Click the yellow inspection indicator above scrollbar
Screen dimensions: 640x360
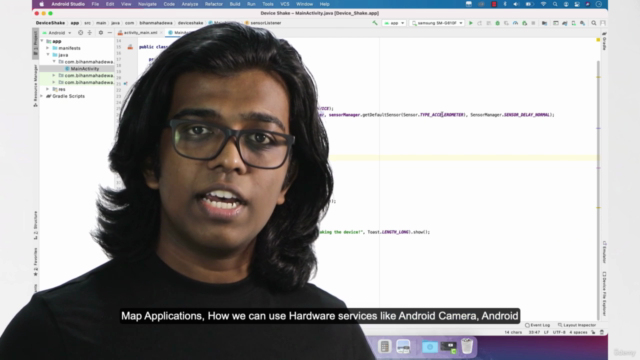[x=598, y=40]
